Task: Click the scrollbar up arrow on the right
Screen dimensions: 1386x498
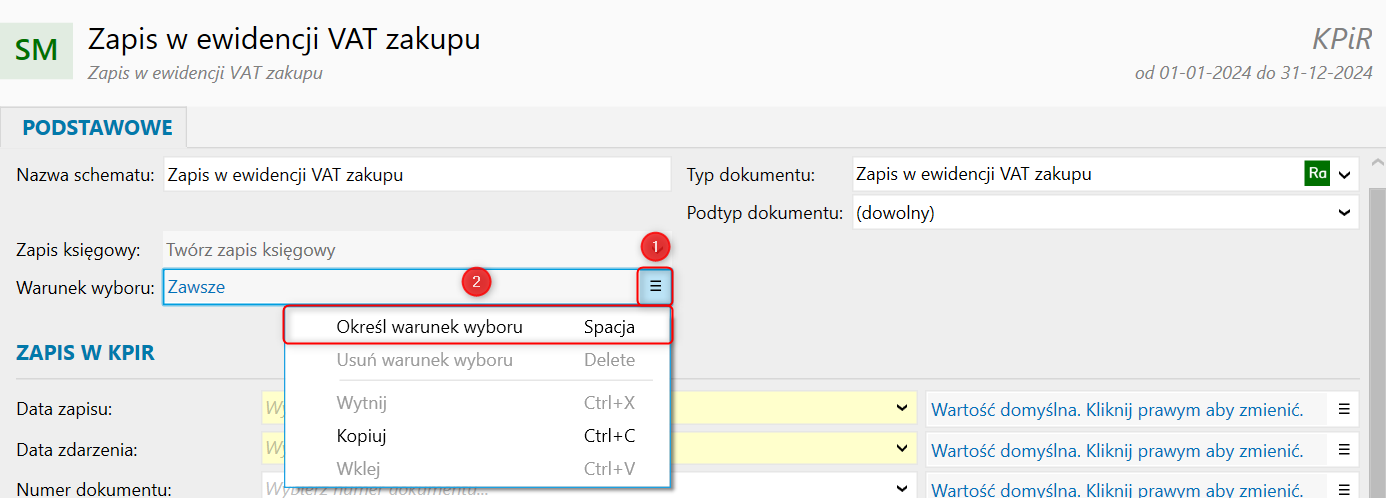Action: (1375, 163)
